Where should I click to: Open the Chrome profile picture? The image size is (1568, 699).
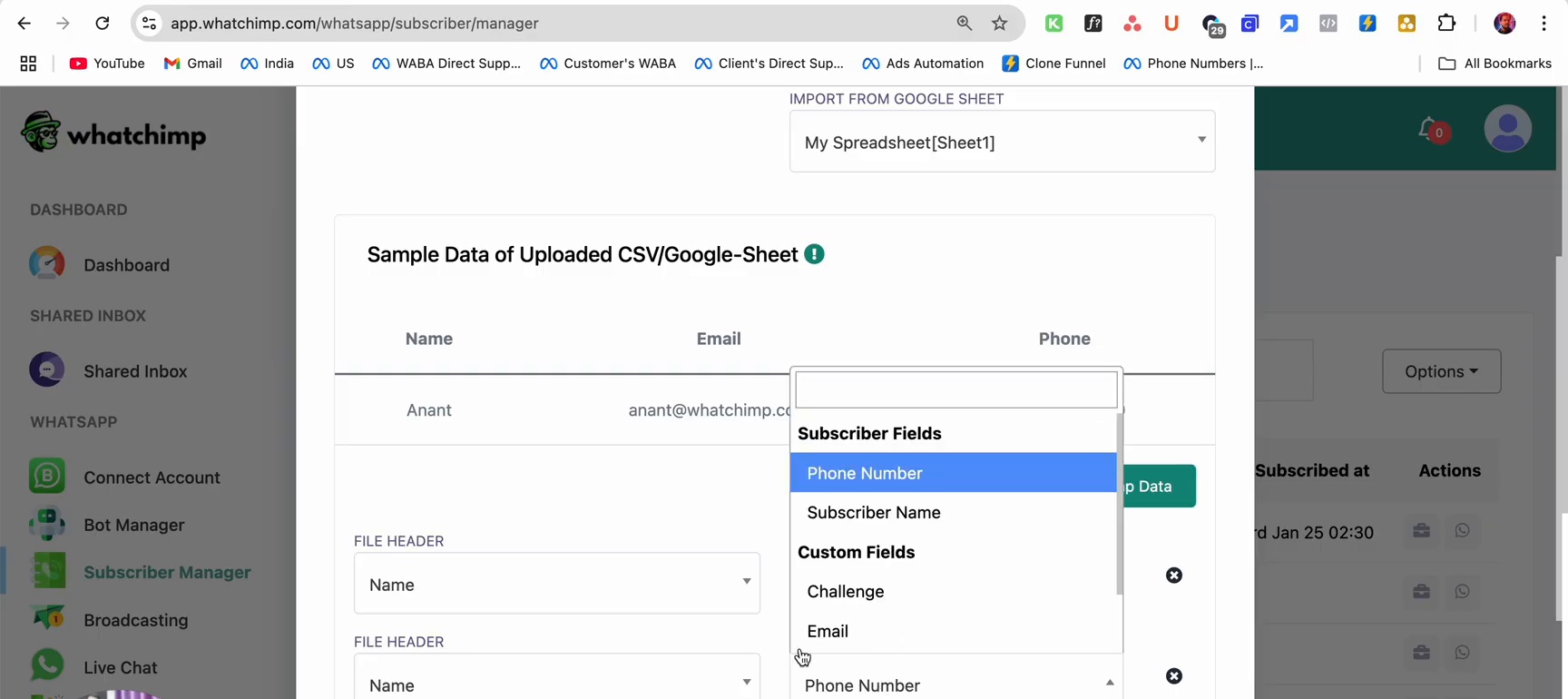point(1504,24)
